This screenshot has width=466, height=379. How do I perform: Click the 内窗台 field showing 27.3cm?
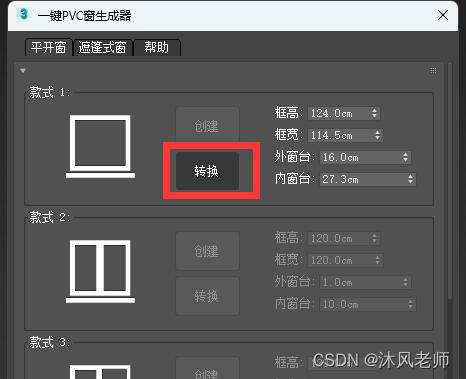pos(368,179)
